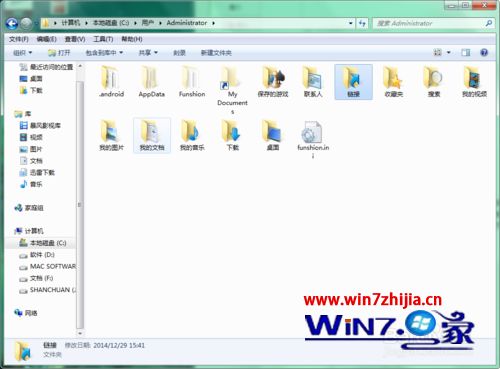Select 库 in the navigation pane

point(23,114)
